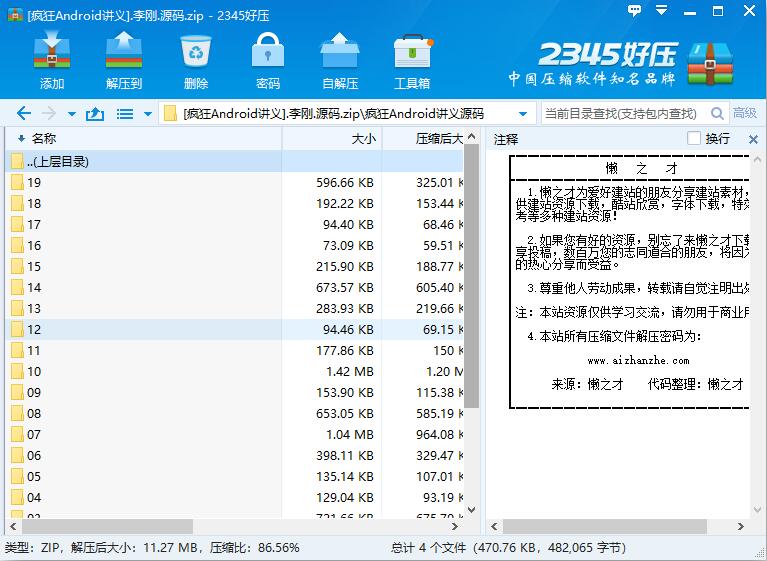The width and height of the screenshot is (767, 561).
Task: Click the file list horizontal scrollbar thumb
Action: pyautogui.click(x=107, y=527)
